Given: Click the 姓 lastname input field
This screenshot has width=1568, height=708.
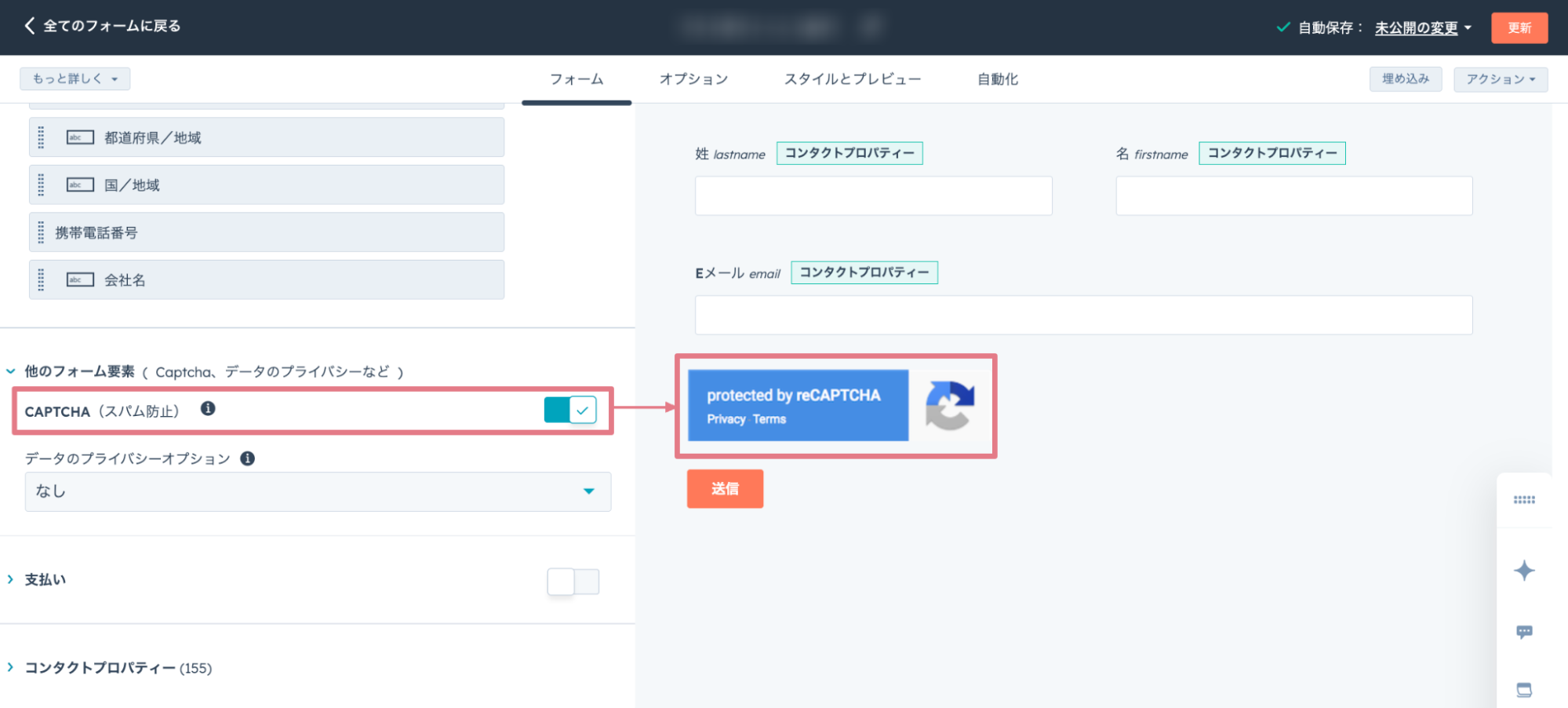Looking at the screenshot, I should [873, 195].
